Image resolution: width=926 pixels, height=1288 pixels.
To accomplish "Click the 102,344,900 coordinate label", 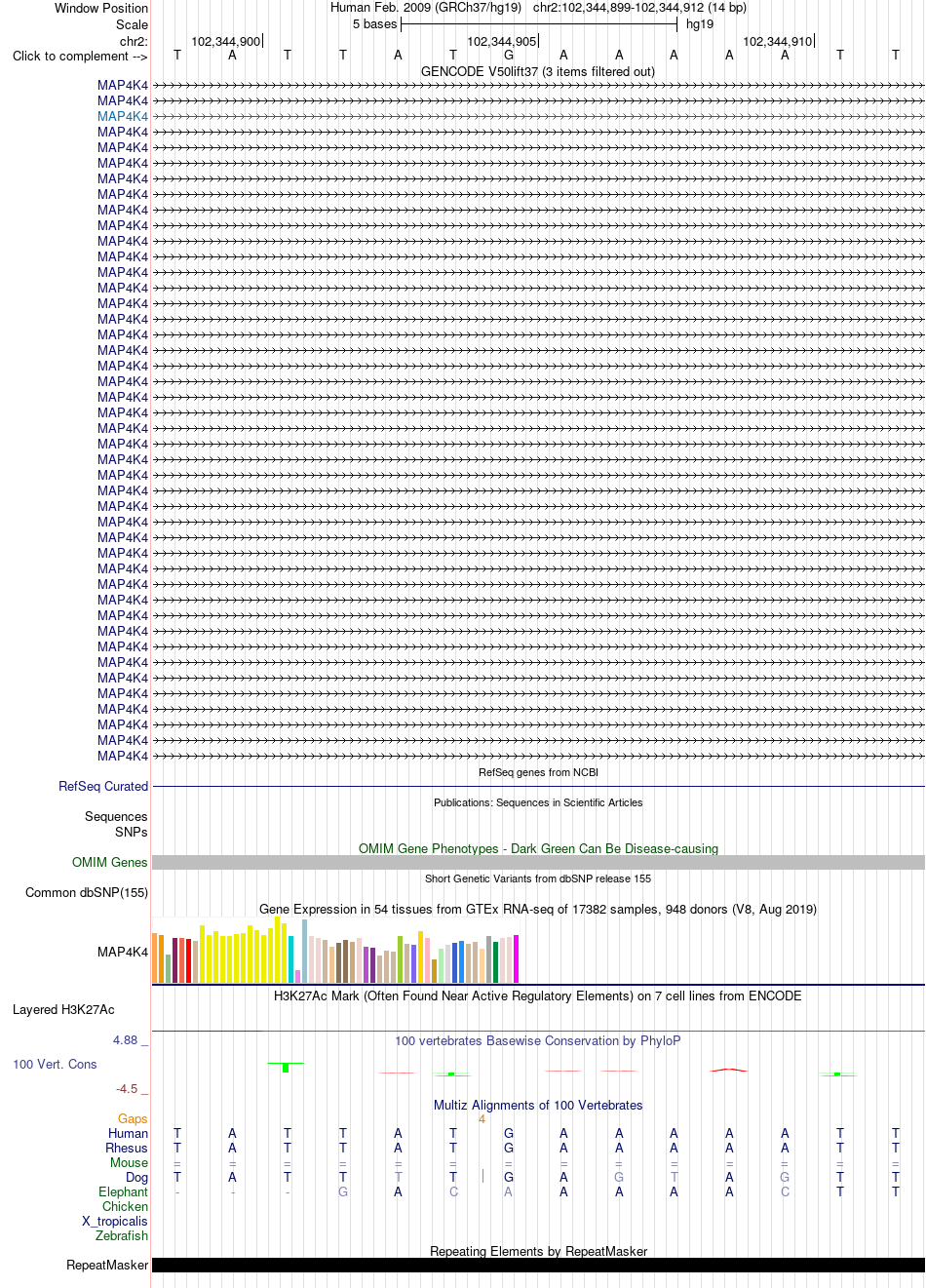I will 226,42.
